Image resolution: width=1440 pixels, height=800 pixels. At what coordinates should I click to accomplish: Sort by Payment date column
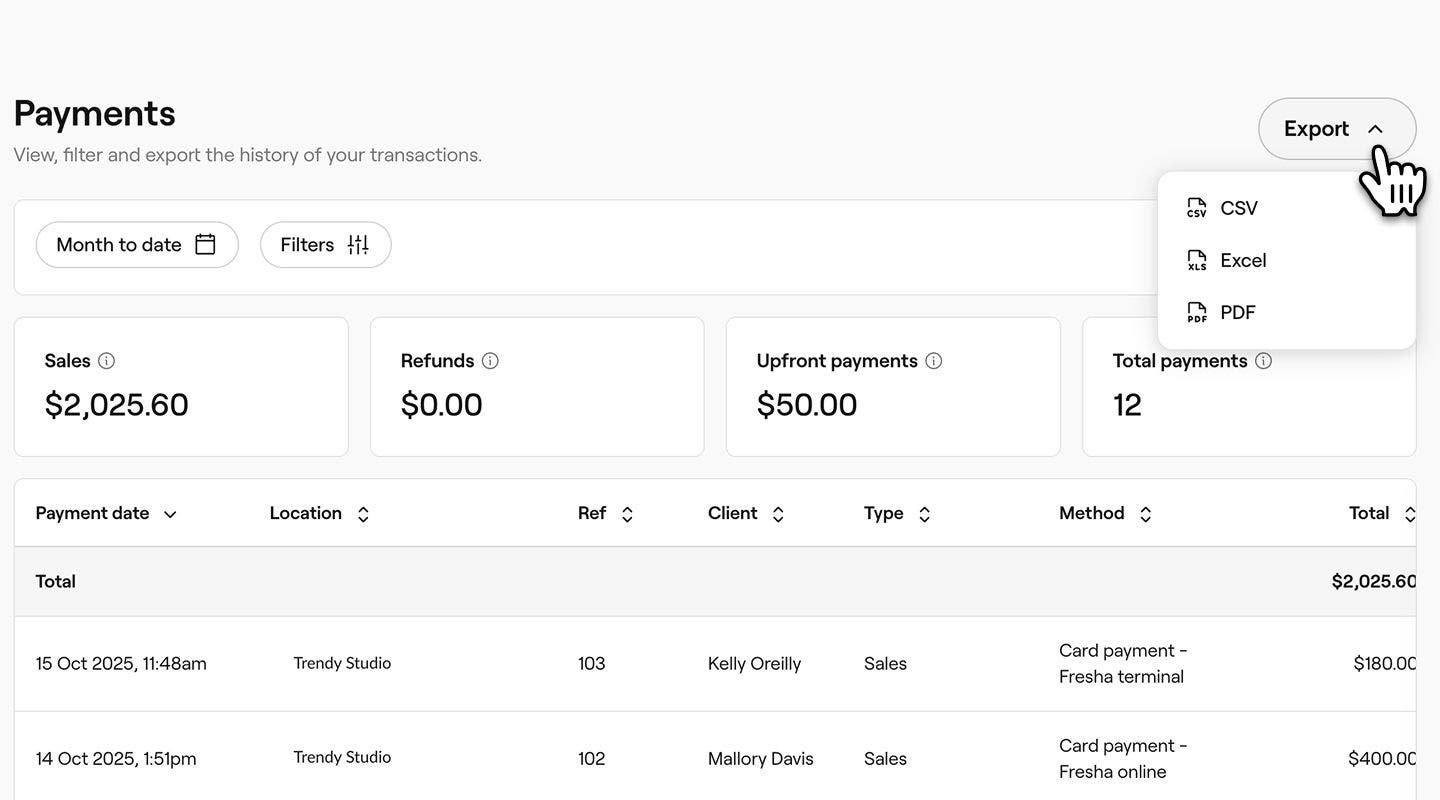(106, 514)
